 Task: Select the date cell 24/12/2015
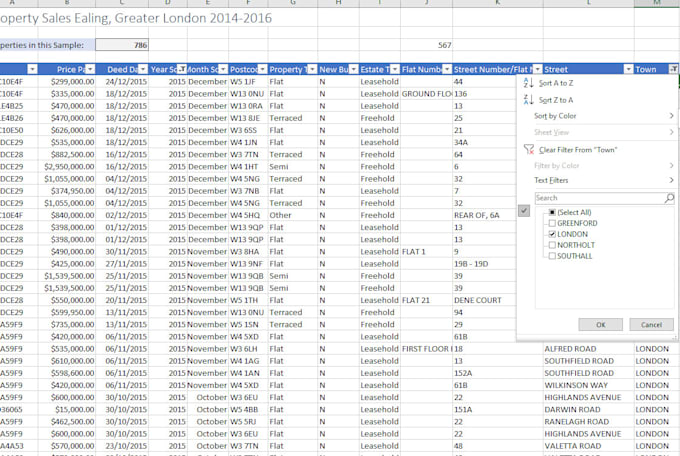[122, 82]
